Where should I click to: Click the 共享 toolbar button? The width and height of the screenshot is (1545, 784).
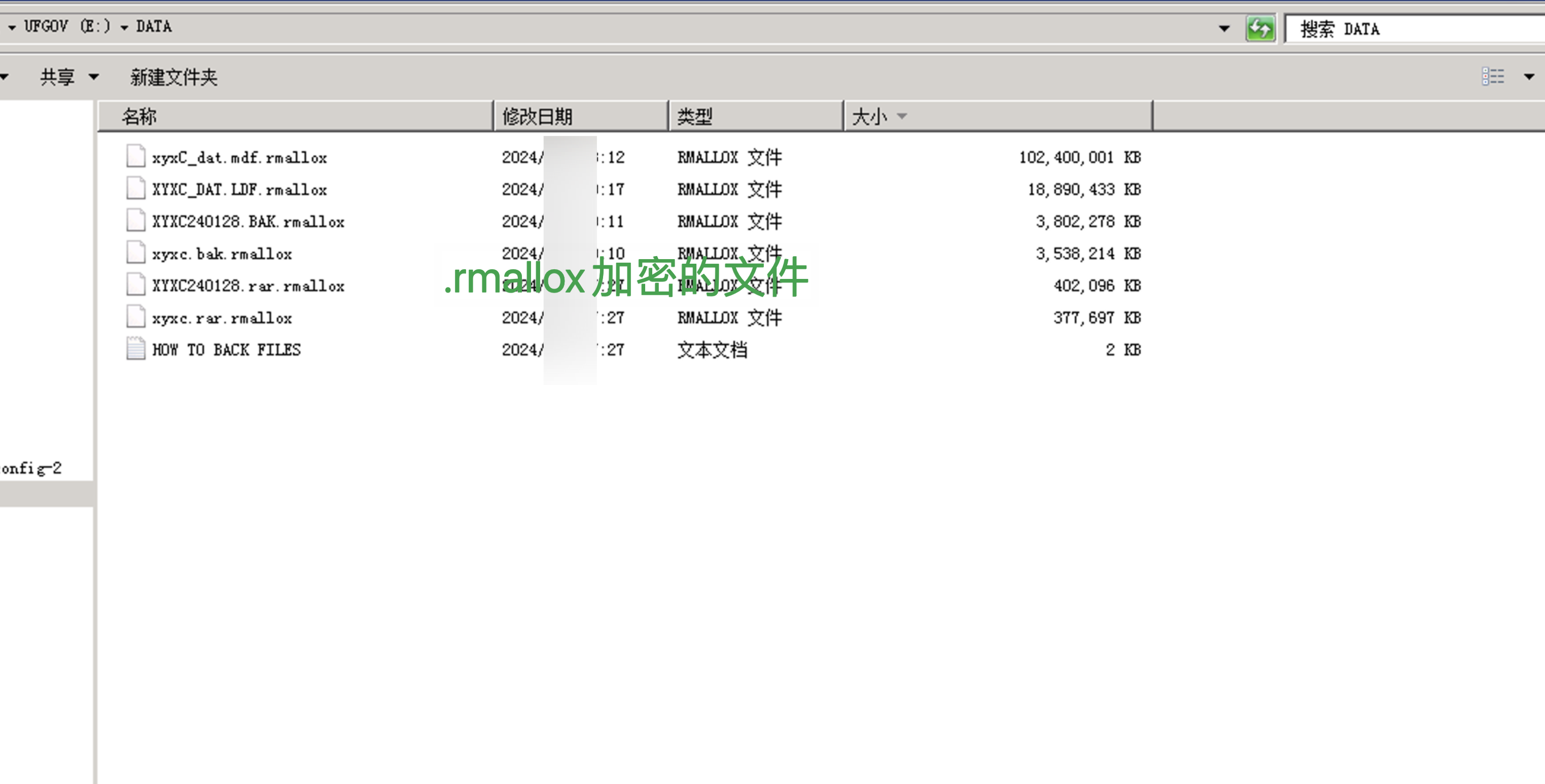[x=58, y=77]
